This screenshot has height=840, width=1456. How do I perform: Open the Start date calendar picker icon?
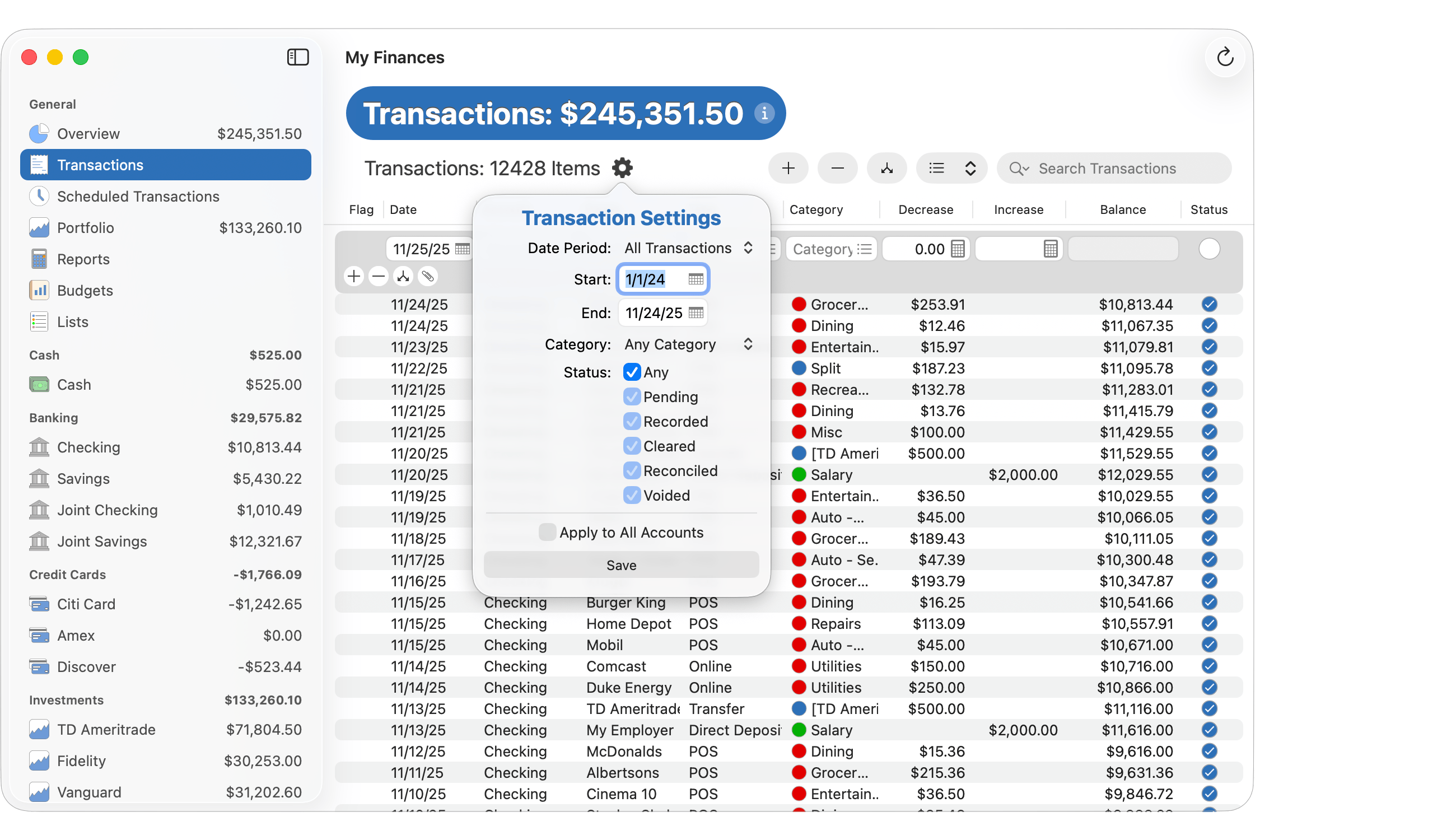click(696, 279)
